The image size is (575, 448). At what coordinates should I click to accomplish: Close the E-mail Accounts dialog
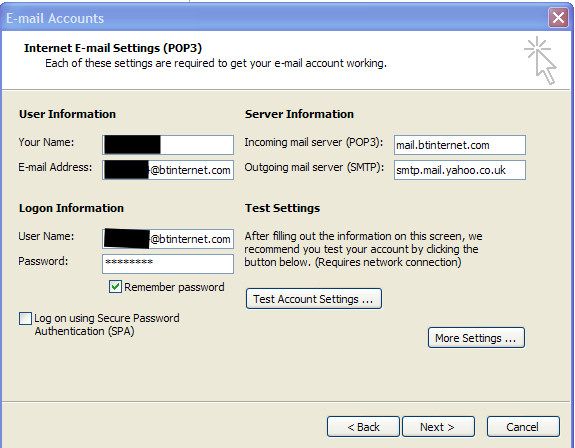(x=558, y=17)
